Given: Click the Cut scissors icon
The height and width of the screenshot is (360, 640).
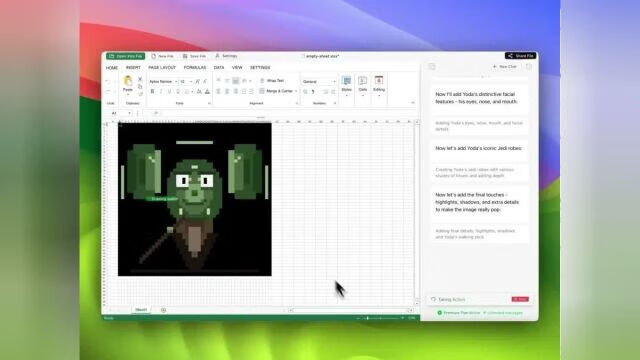Looking at the screenshot, I should pos(140,79).
